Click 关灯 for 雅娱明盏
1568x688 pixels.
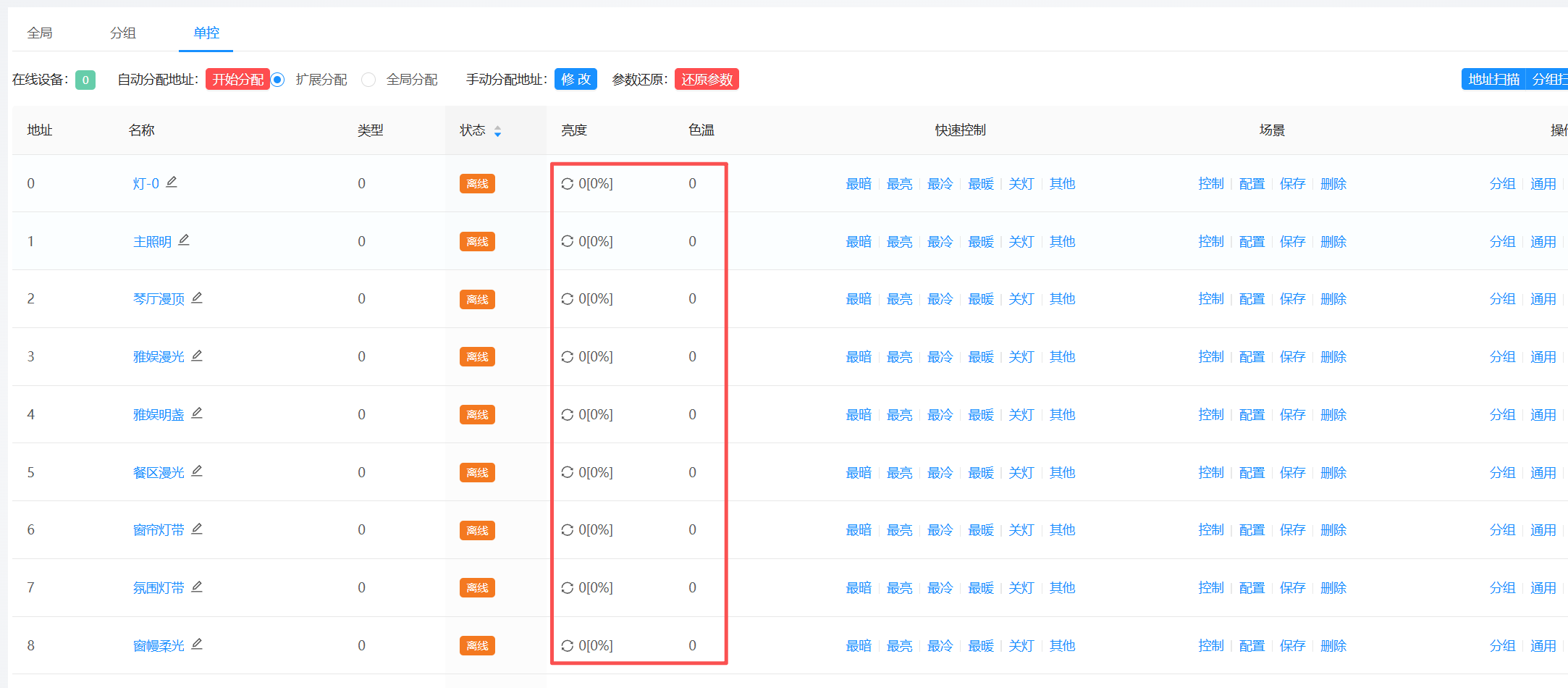[x=1021, y=415]
